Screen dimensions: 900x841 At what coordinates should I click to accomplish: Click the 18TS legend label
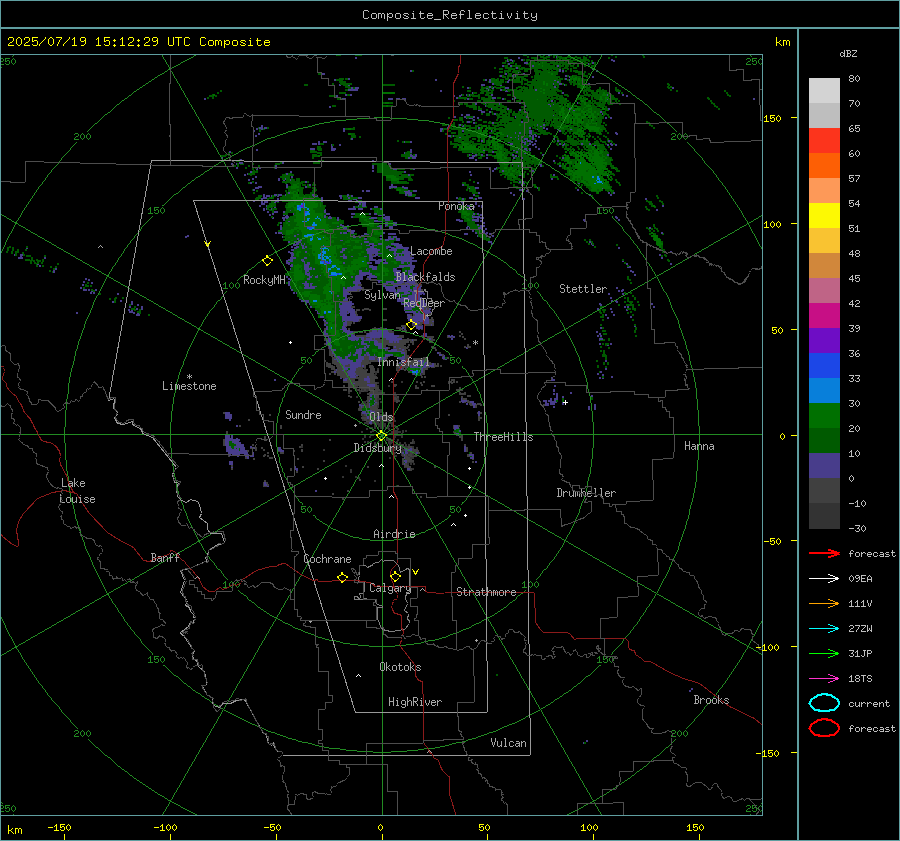click(860, 679)
